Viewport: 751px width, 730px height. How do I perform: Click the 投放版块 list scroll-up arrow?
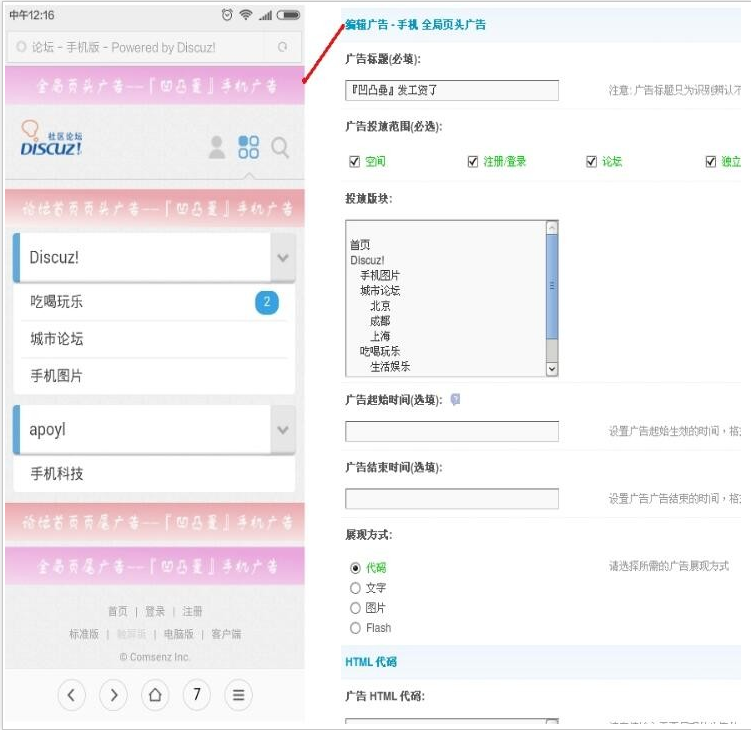click(552, 228)
